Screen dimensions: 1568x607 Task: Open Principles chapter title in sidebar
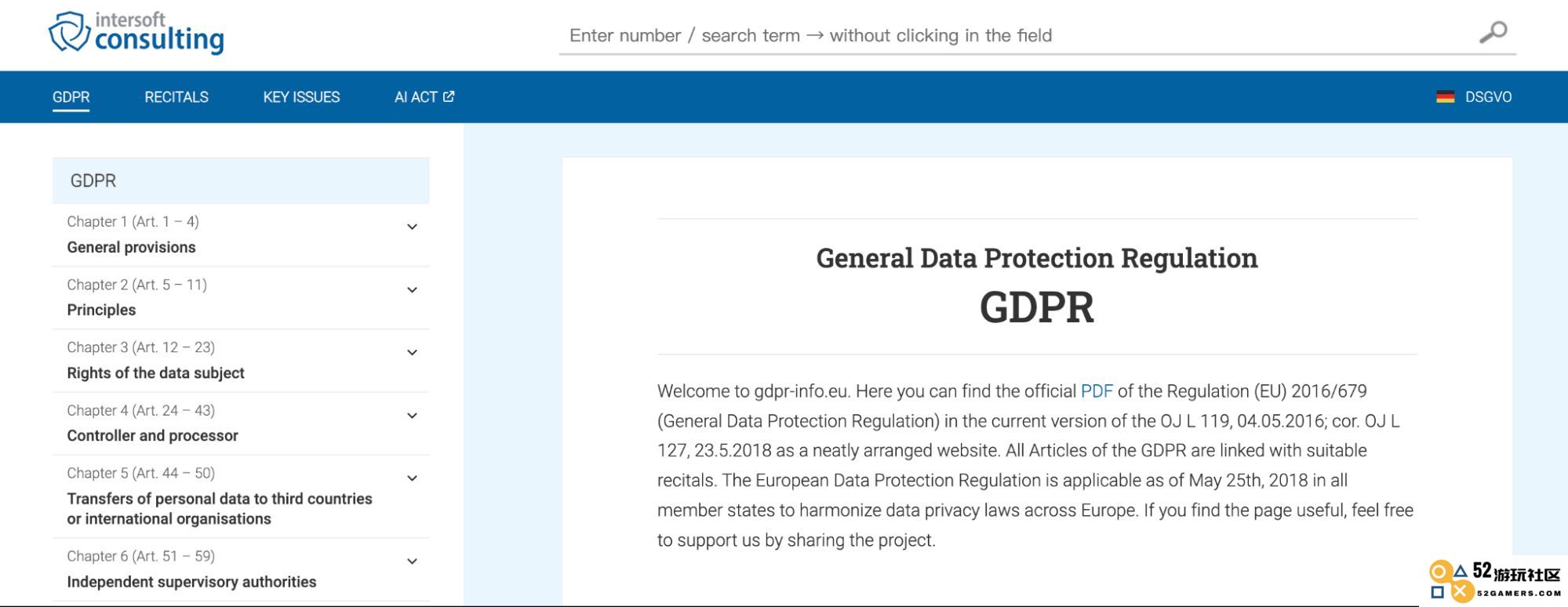101,310
